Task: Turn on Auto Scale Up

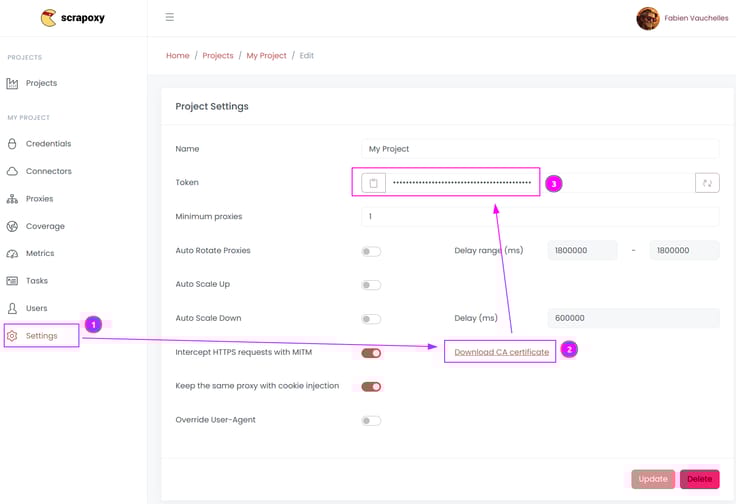Action: [371, 285]
